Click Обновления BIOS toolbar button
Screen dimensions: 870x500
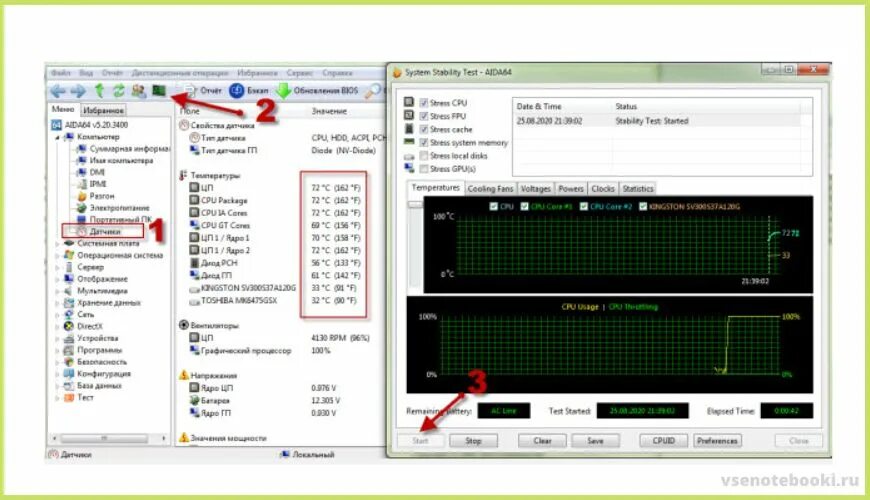tap(317, 90)
